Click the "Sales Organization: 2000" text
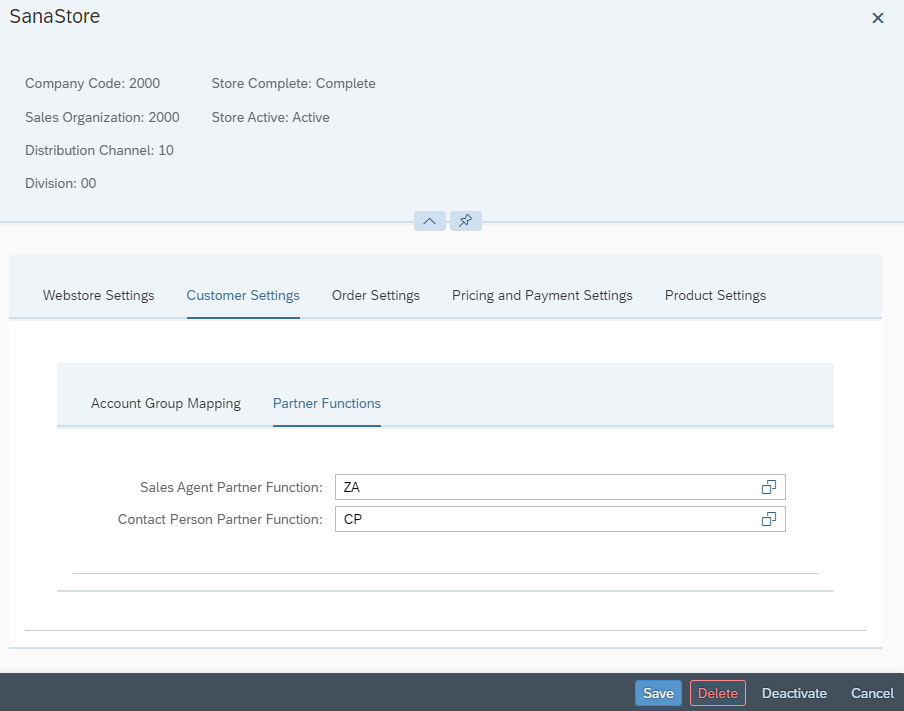The width and height of the screenshot is (904, 711). (102, 118)
